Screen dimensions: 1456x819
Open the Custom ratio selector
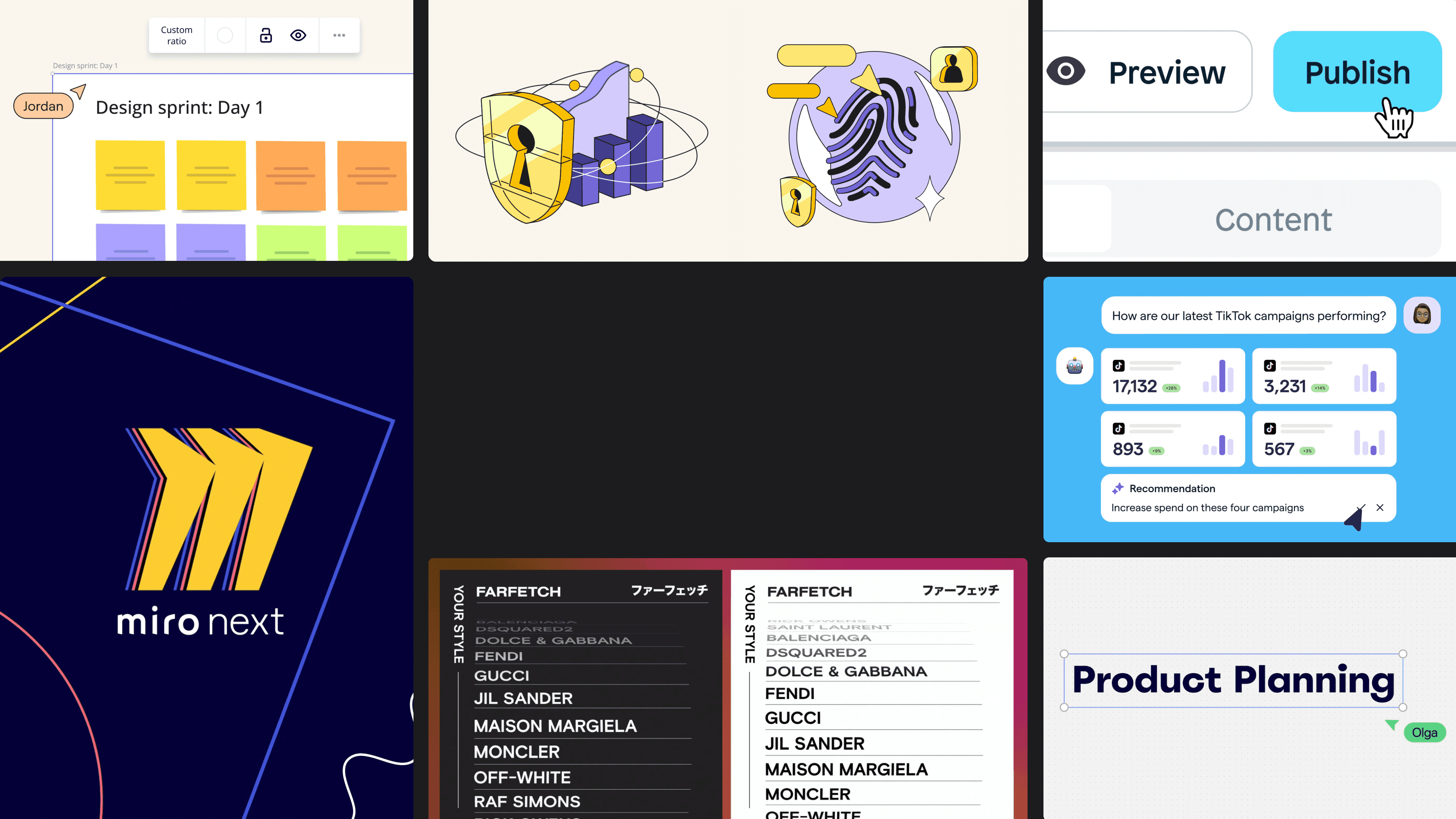pos(176,36)
